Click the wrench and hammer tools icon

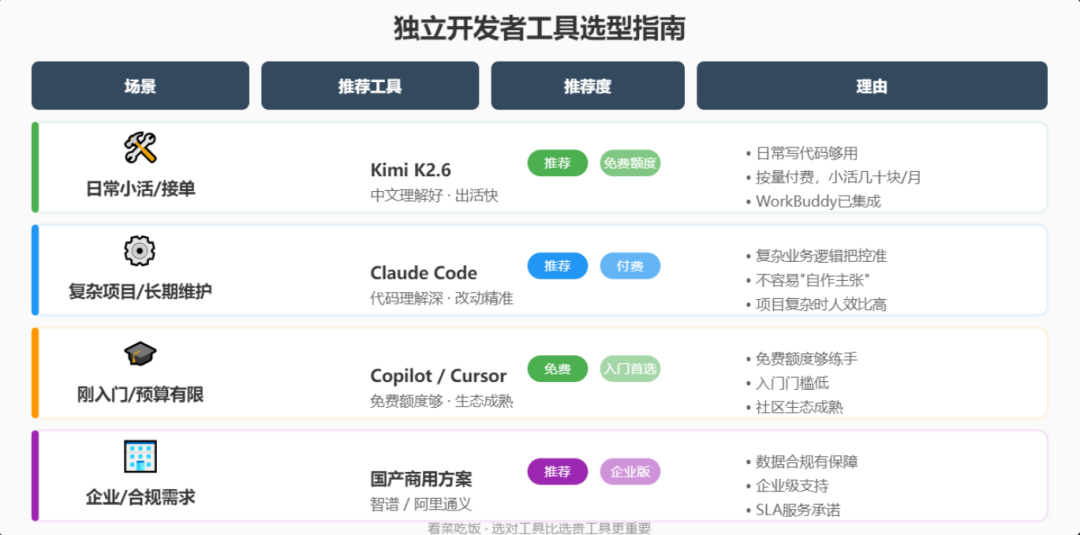pos(140,148)
